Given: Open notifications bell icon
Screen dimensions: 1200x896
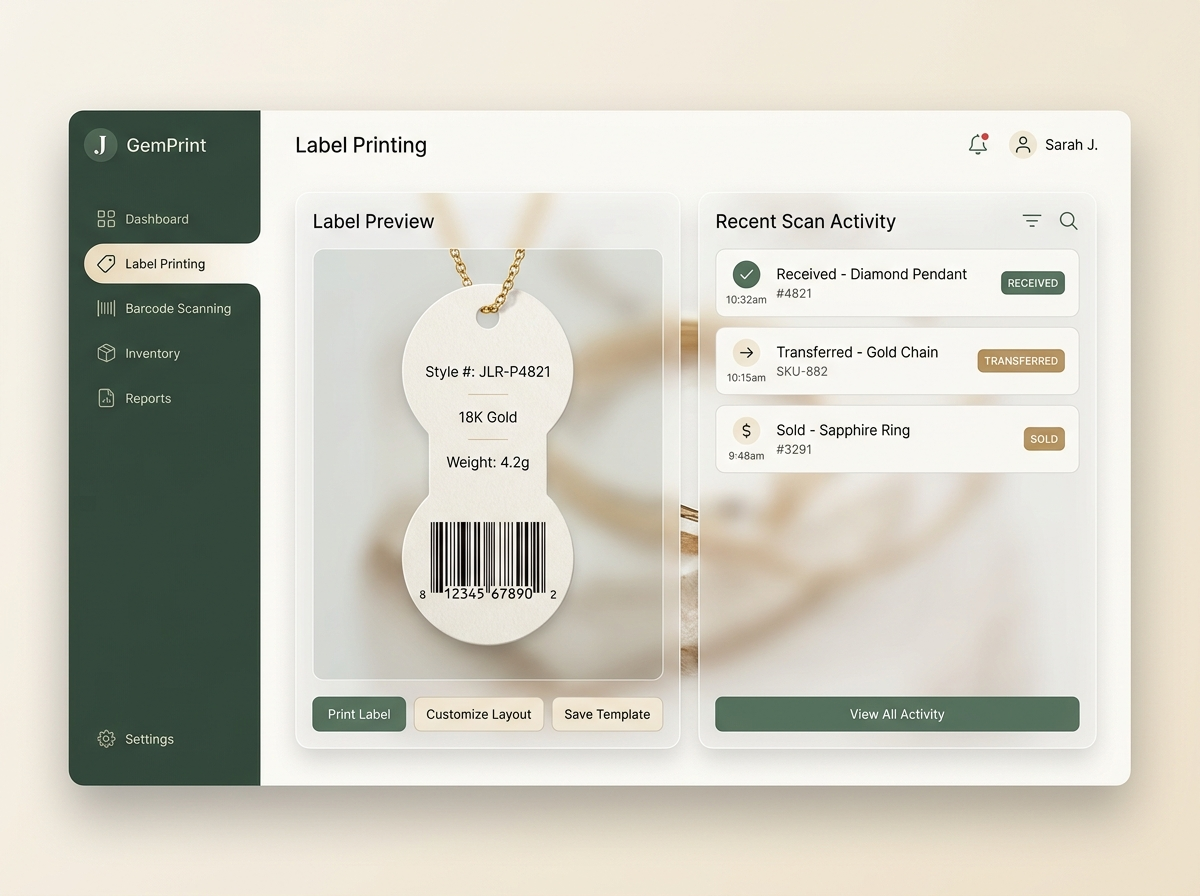Looking at the screenshot, I should pos(978,145).
